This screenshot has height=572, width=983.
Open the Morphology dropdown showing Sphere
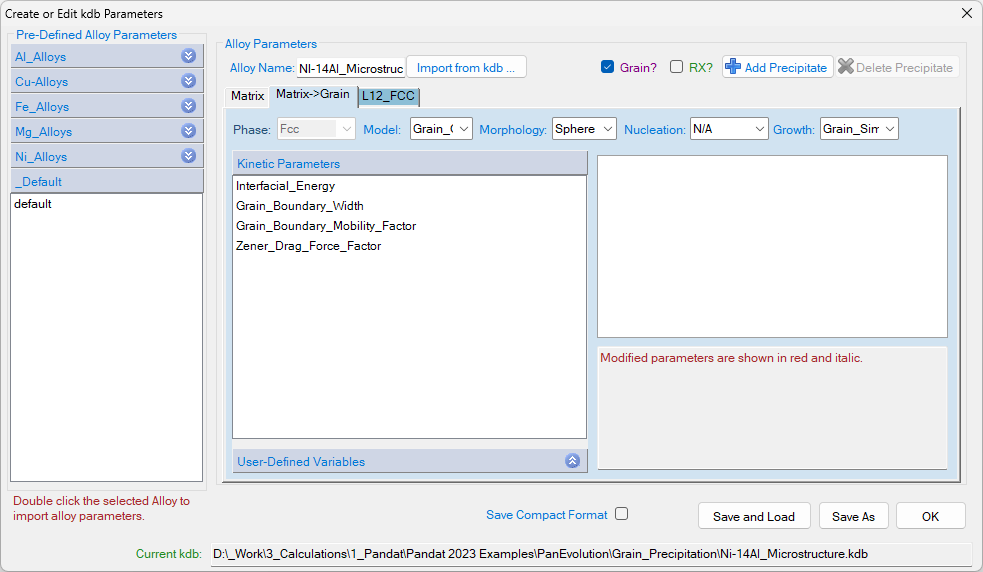[584, 129]
